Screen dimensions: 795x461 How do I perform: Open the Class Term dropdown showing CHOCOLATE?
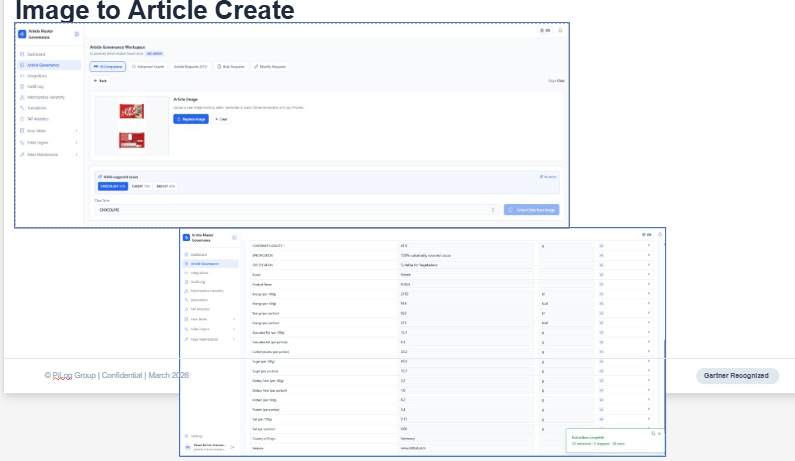pyautogui.click(x=297, y=210)
